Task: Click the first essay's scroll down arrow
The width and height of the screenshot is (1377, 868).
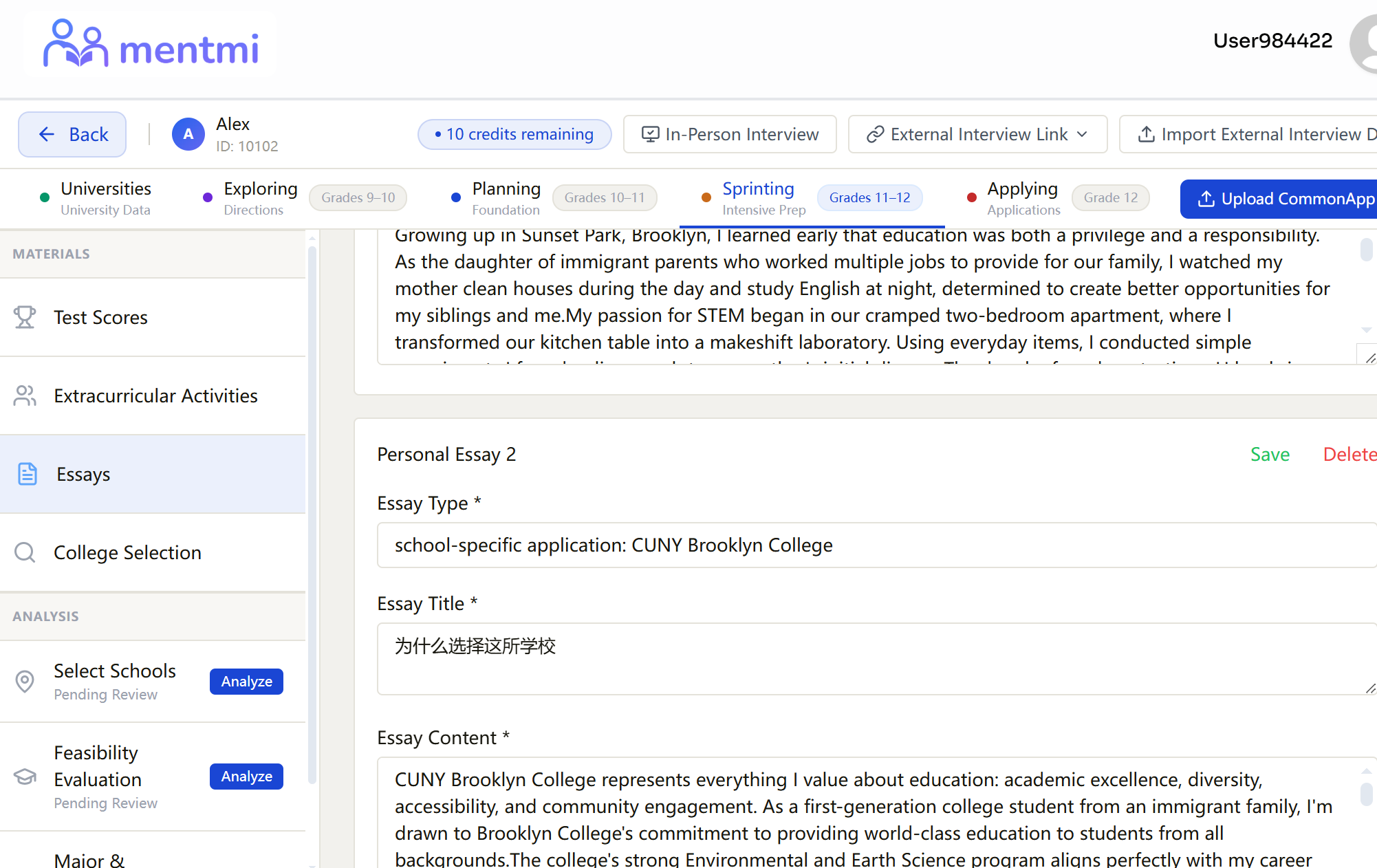Action: tap(1366, 330)
